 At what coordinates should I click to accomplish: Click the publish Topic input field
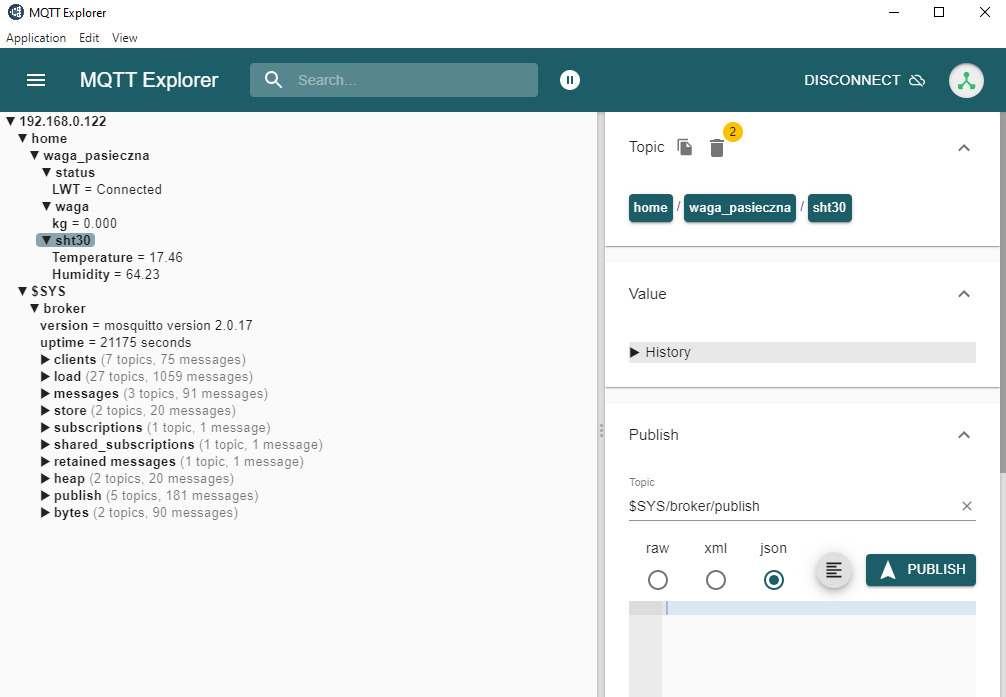click(x=793, y=506)
